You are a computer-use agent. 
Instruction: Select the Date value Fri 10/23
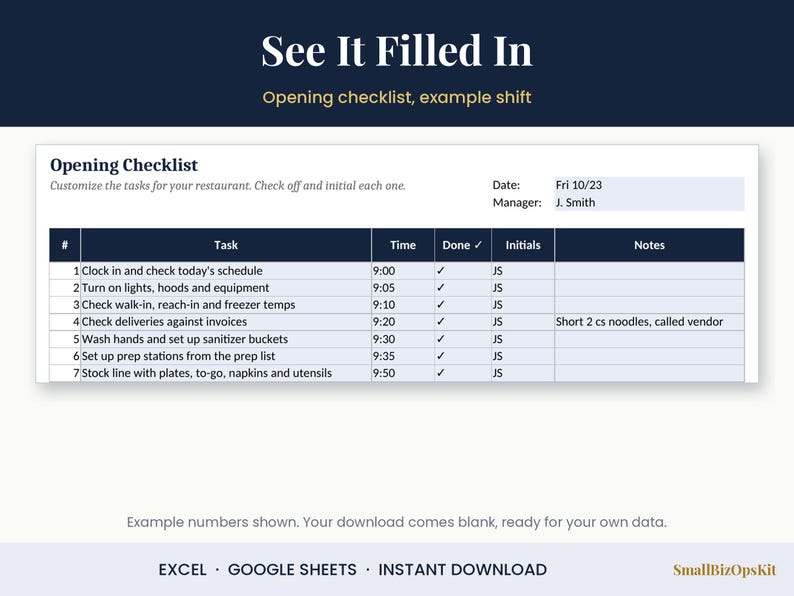click(x=649, y=185)
